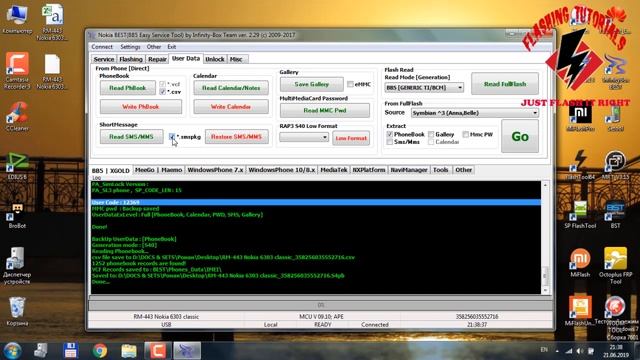The width and height of the screenshot is (640, 360).
Task: Open BroBot desktop shortcut
Action: [17, 216]
